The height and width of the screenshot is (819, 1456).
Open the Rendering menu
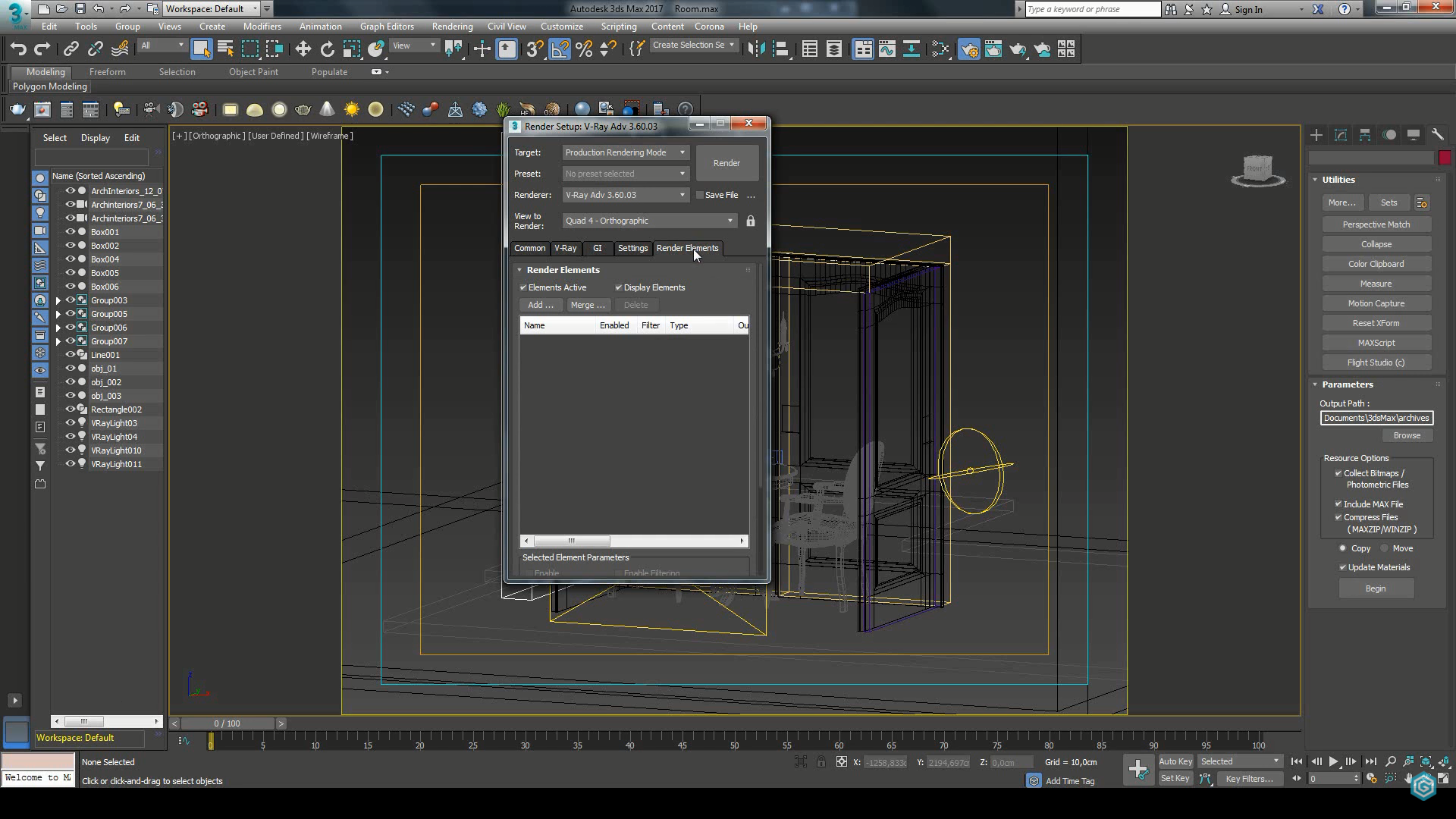[x=452, y=27]
